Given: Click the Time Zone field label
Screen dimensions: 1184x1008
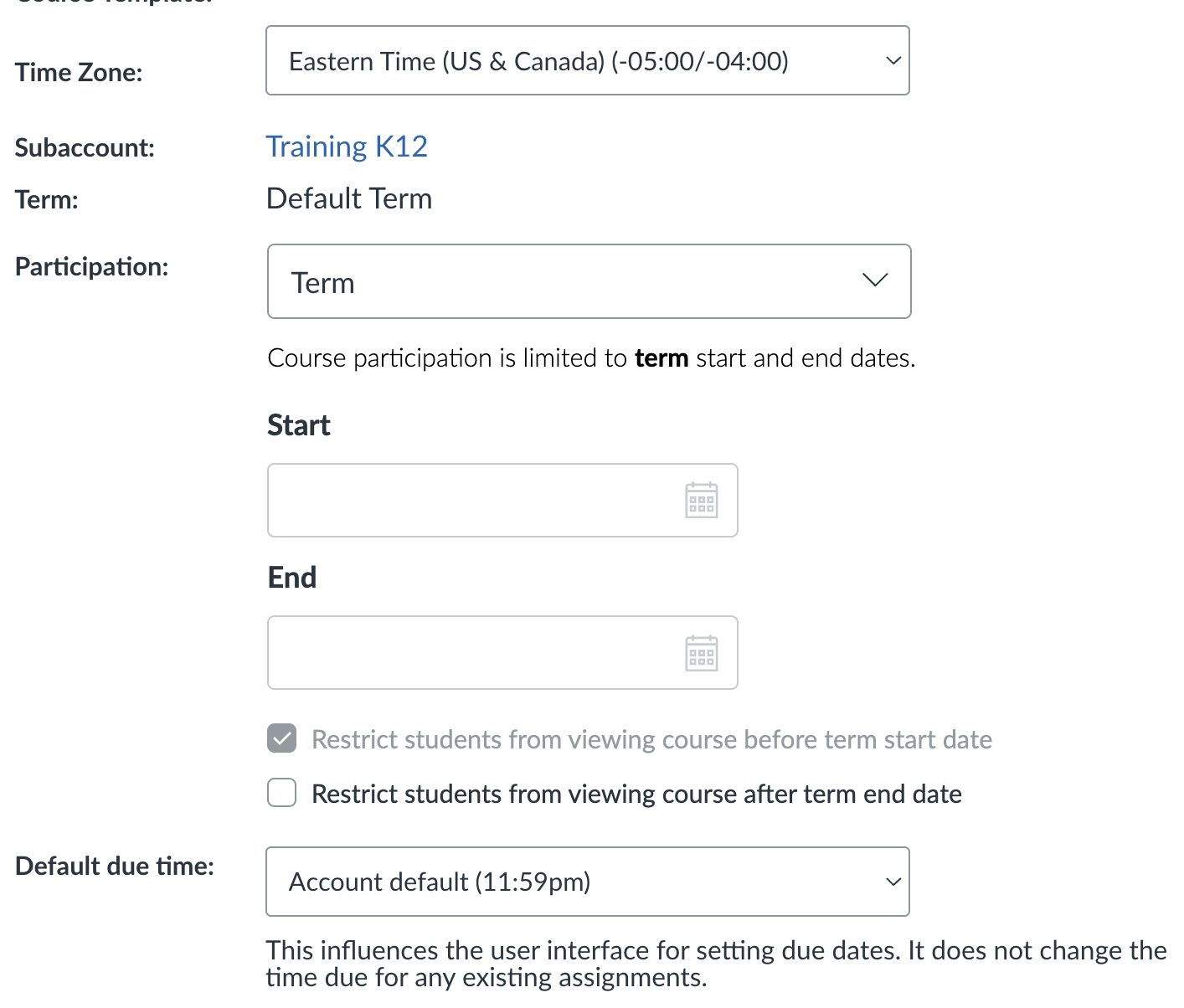Looking at the screenshot, I should (x=79, y=73).
